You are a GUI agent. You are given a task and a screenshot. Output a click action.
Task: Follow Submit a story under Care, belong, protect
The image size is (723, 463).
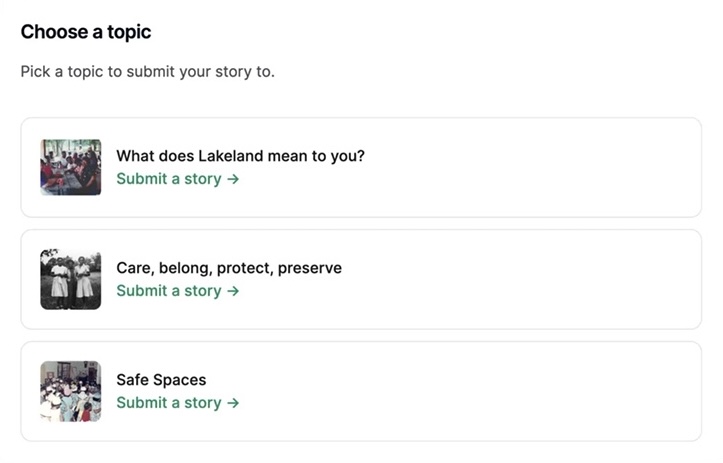(x=178, y=291)
